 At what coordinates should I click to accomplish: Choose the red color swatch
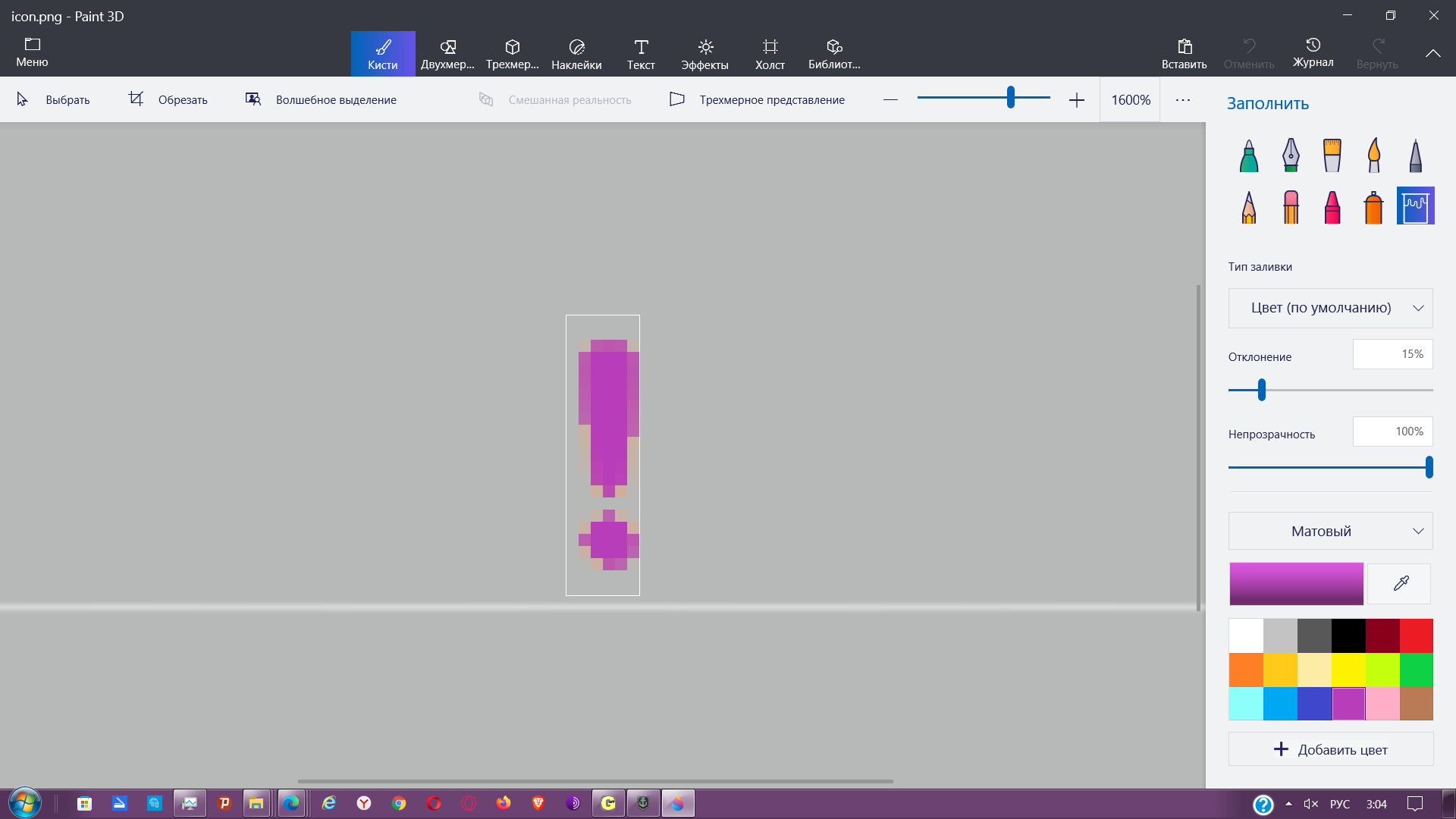[x=1417, y=635]
